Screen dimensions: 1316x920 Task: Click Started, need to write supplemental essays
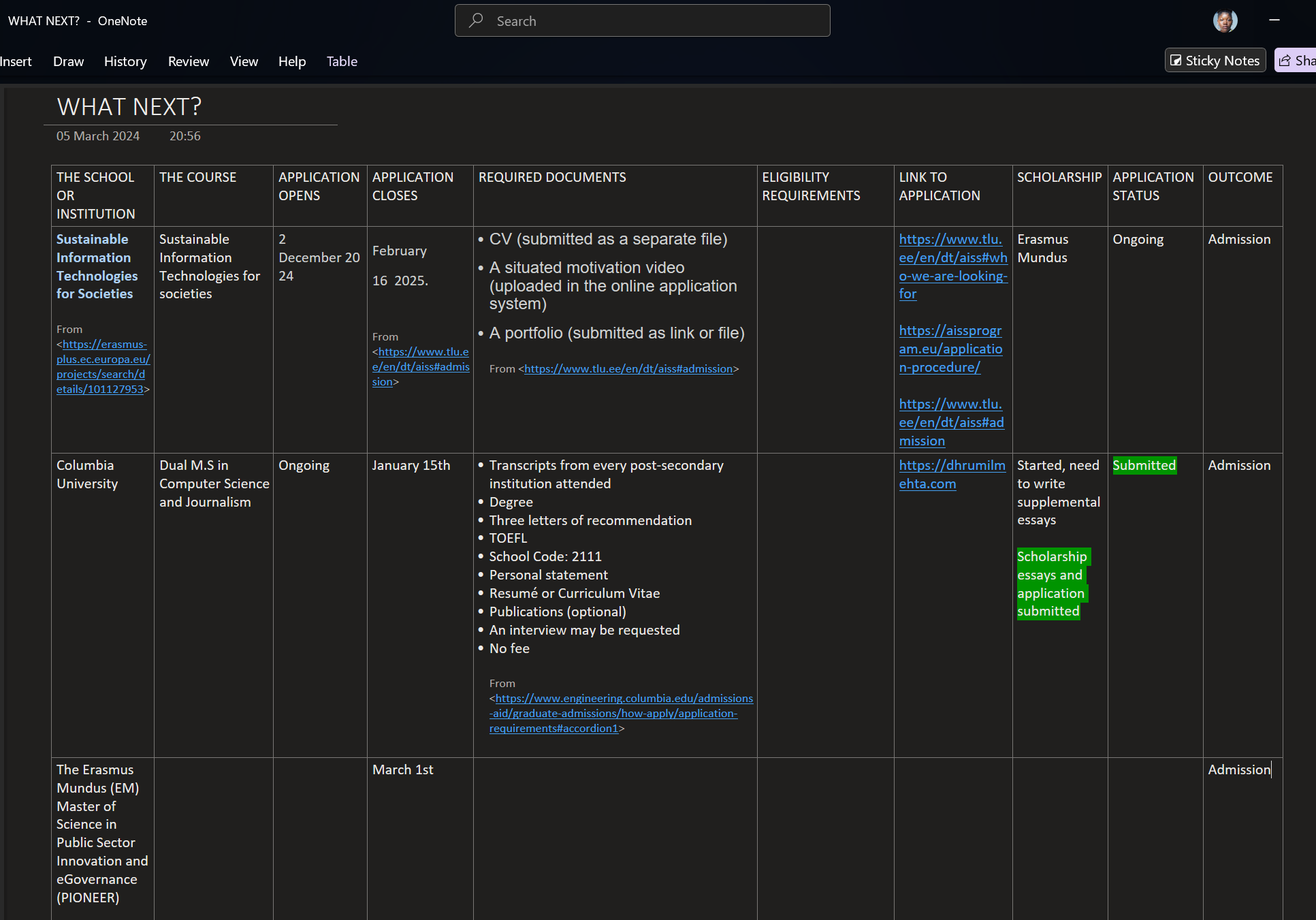tap(1058, 493)
